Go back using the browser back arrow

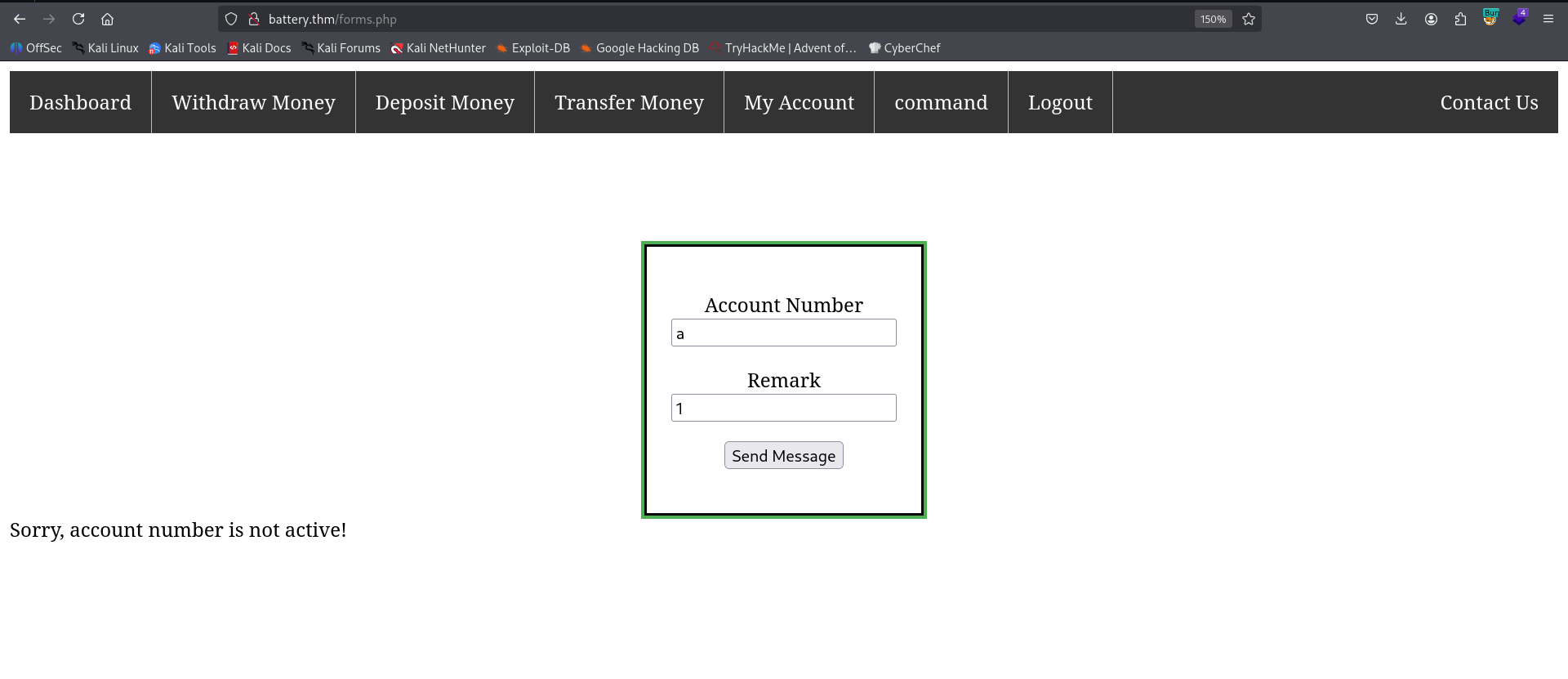pyautogui.click(x=20, y=19)
